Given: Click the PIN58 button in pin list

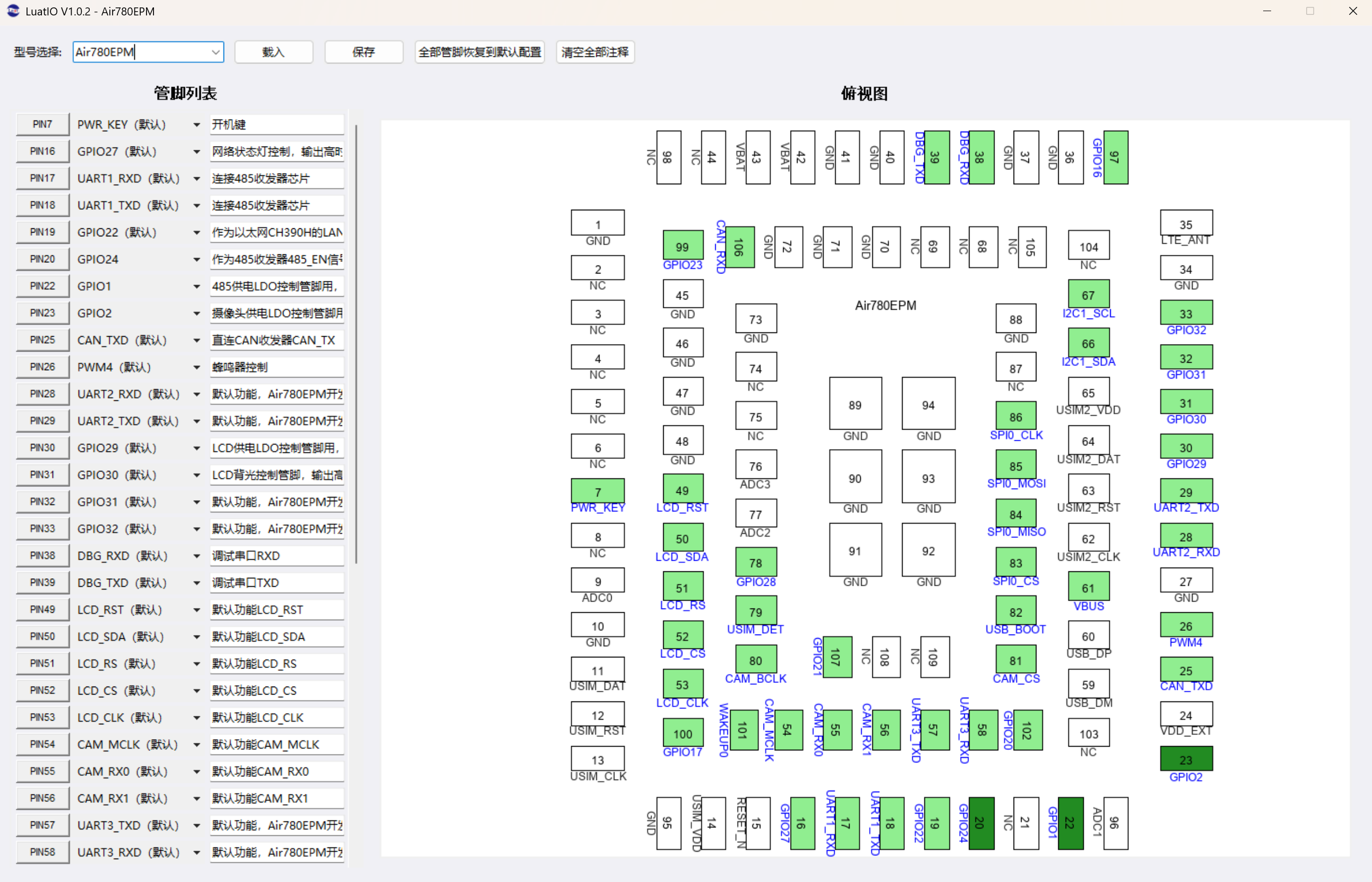Looking at the screenshot, I should (42, 852).
